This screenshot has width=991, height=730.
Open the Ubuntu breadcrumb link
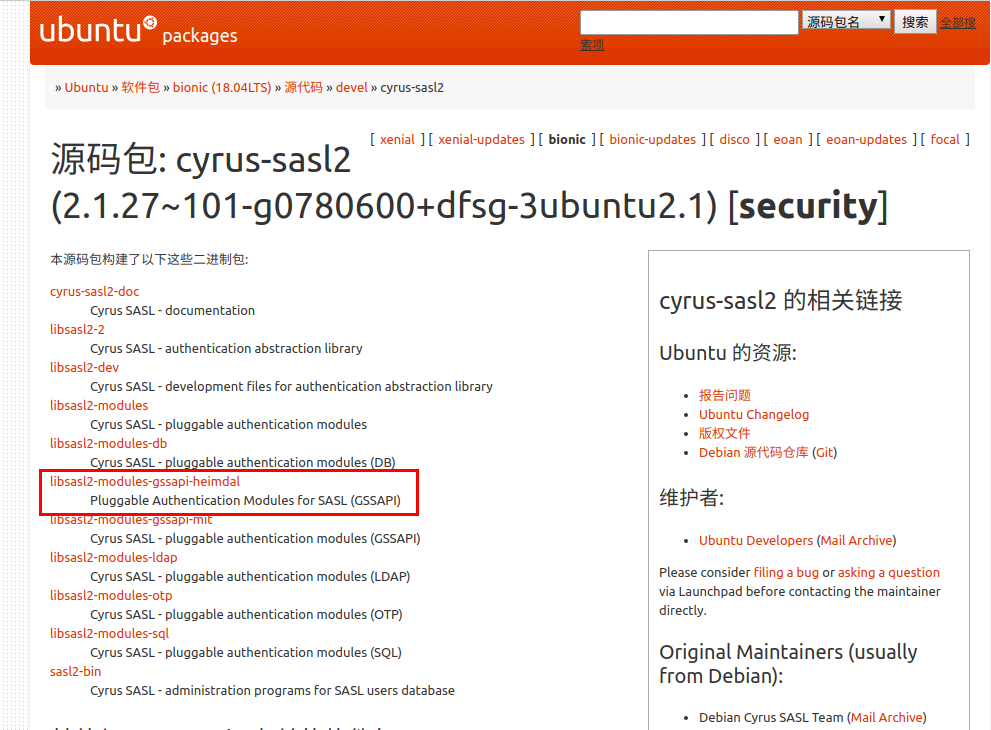[x=85, y=87]
